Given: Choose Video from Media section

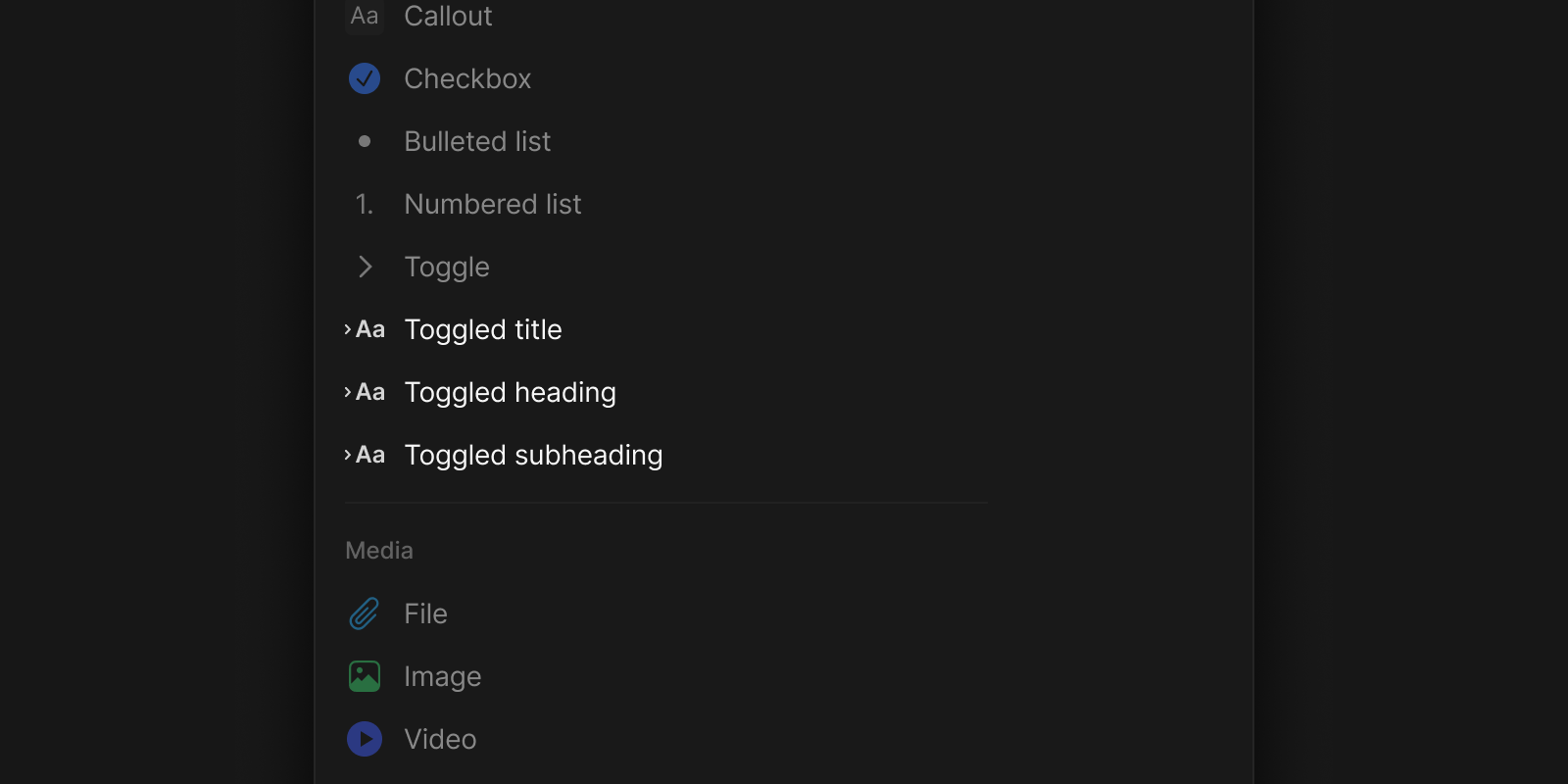Looking at the screenshot, I should tap(440, 739).
